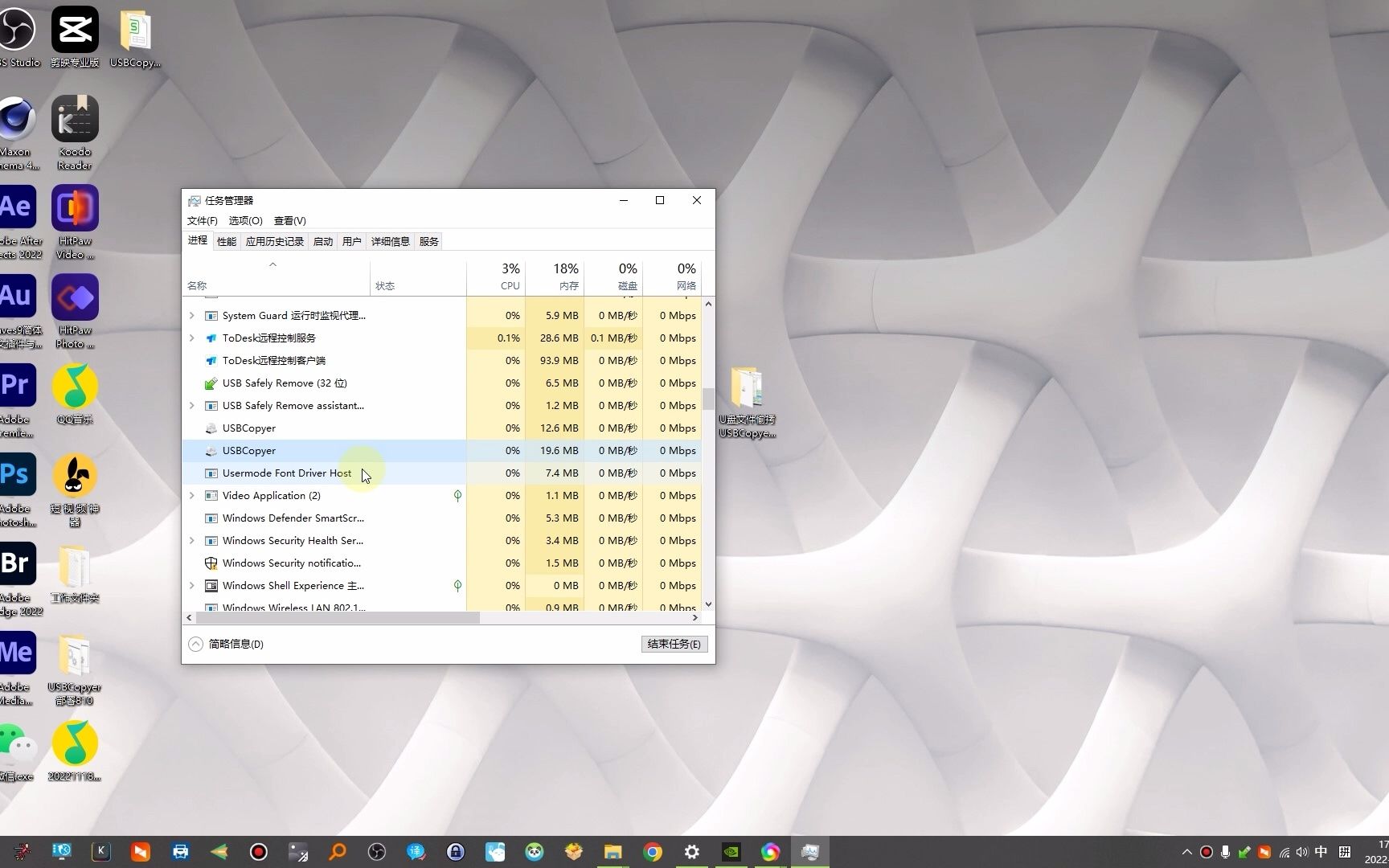The height and width of the screenshot is (868, 1389).
Task: Open the 查看(V) menu
Action: [290, 220]
